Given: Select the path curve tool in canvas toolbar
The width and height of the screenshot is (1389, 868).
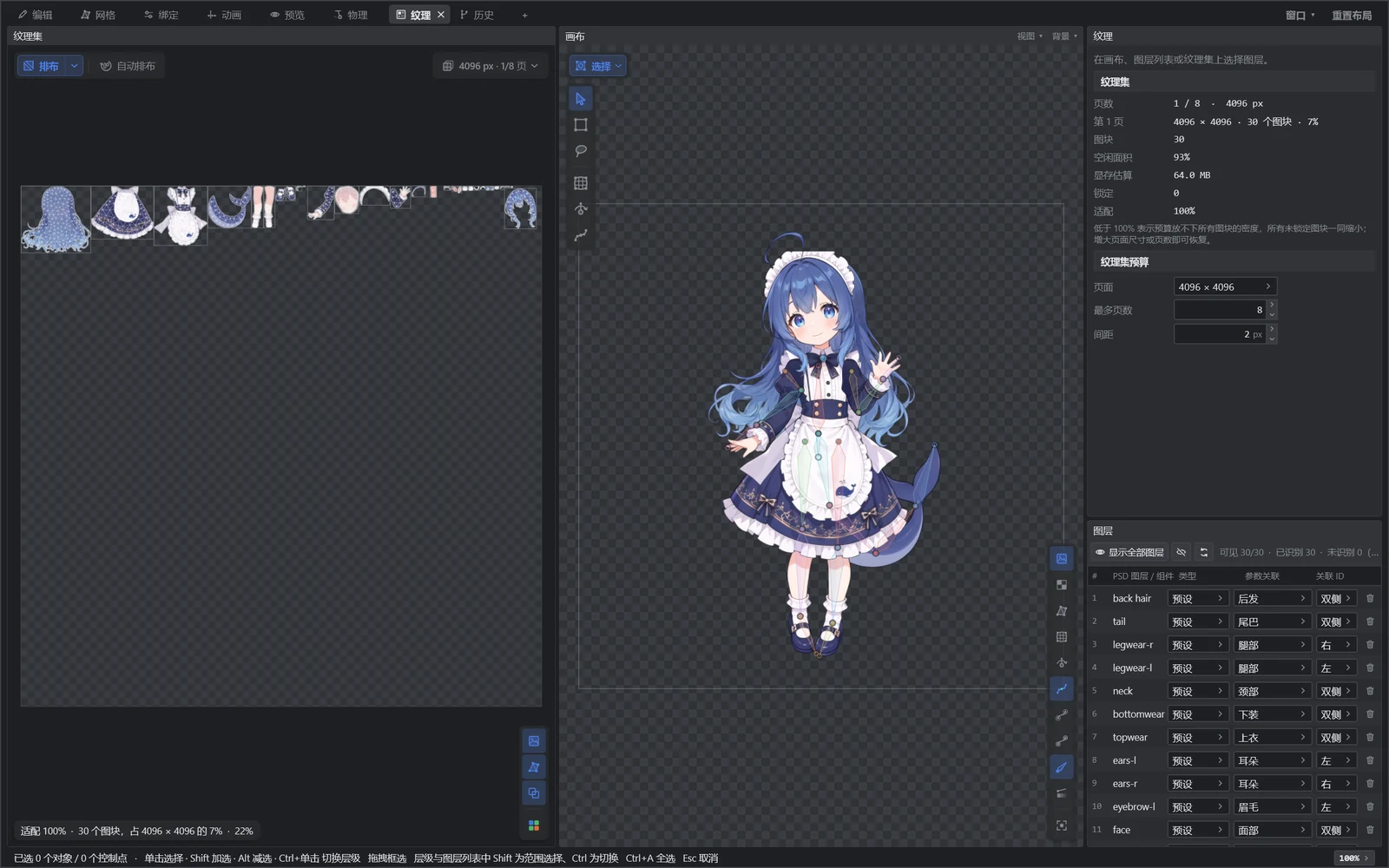Looking at the screenshot, I should pyautogui.click(x=581, y=235).
